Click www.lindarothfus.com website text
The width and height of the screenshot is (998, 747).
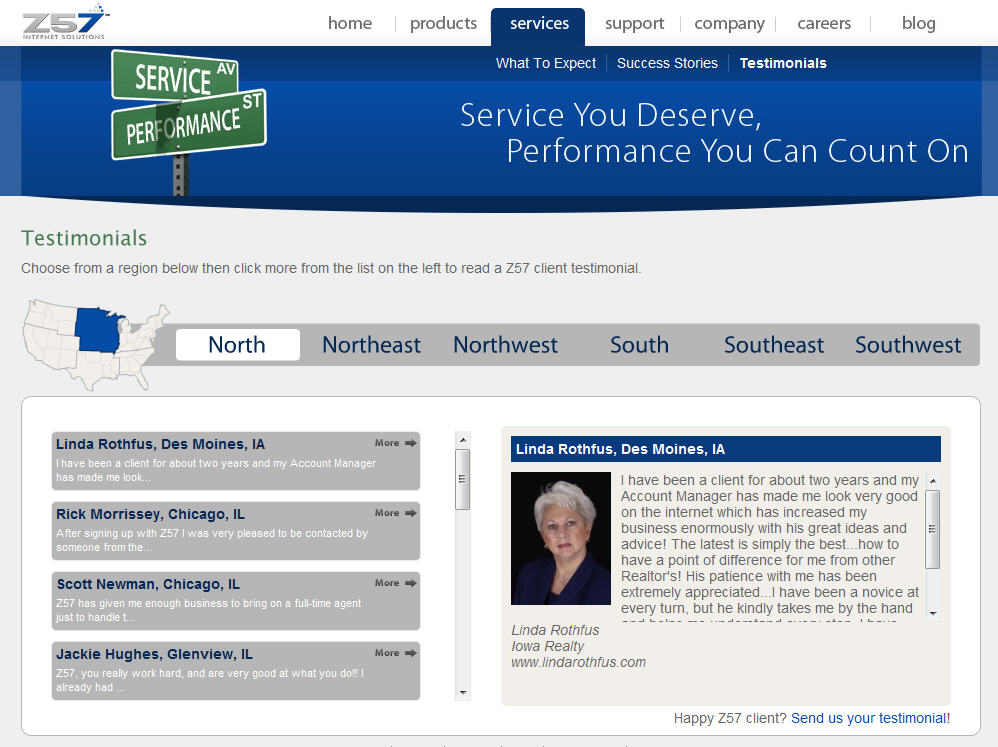(x=579, y=662)
